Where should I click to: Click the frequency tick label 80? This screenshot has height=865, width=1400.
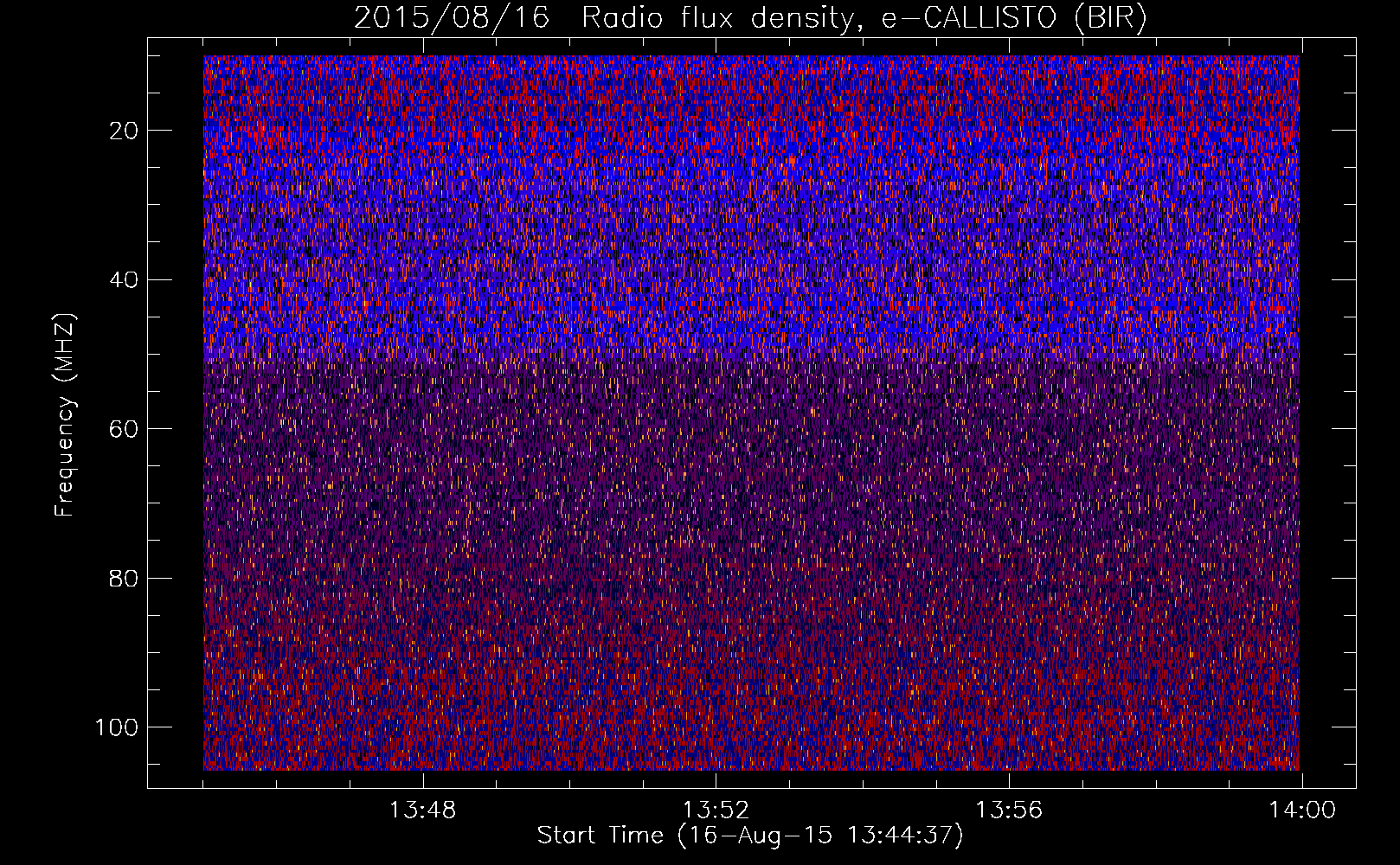124,578
